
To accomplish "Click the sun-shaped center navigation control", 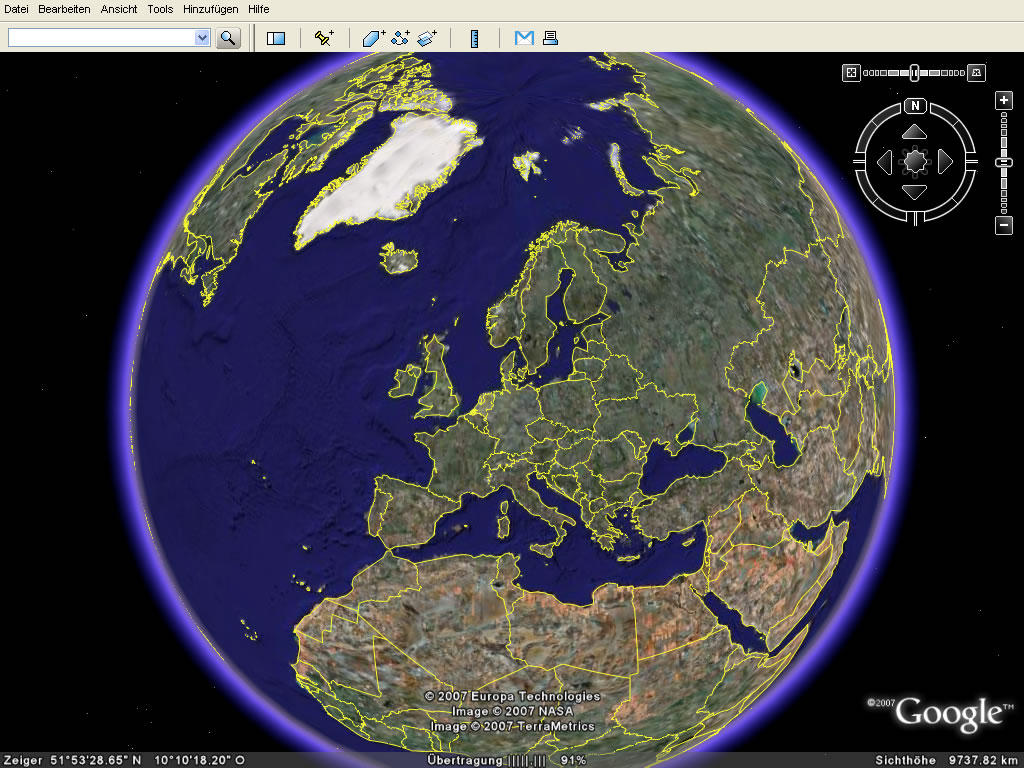I will coord(914,161).
